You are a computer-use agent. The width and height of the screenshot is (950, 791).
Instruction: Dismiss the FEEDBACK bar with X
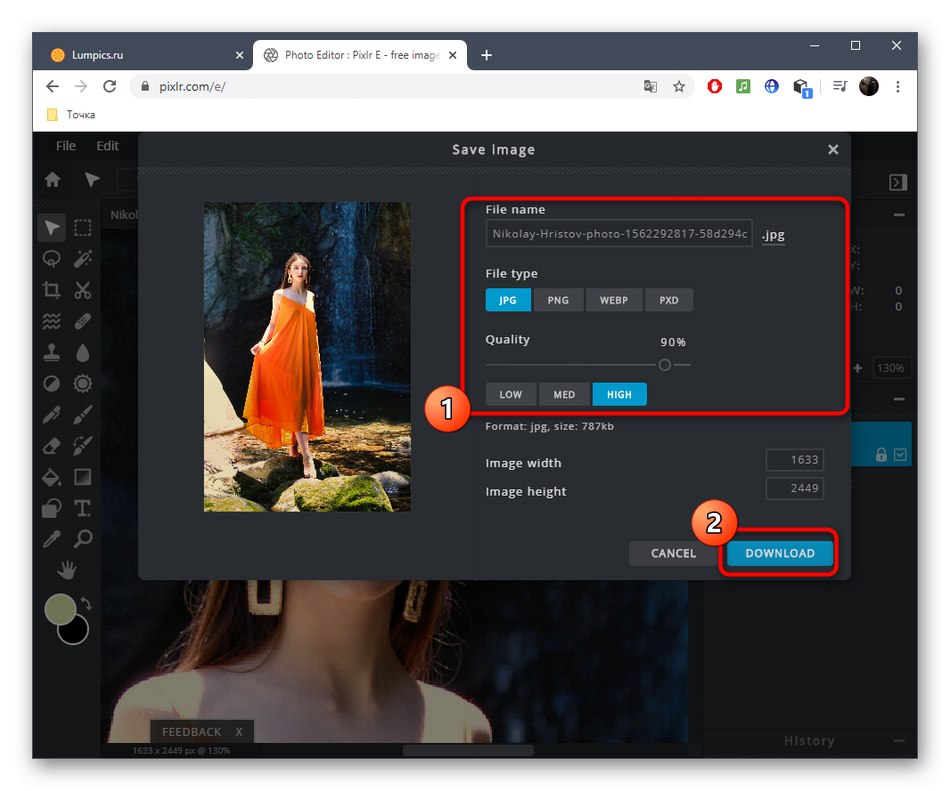(239, 732)
